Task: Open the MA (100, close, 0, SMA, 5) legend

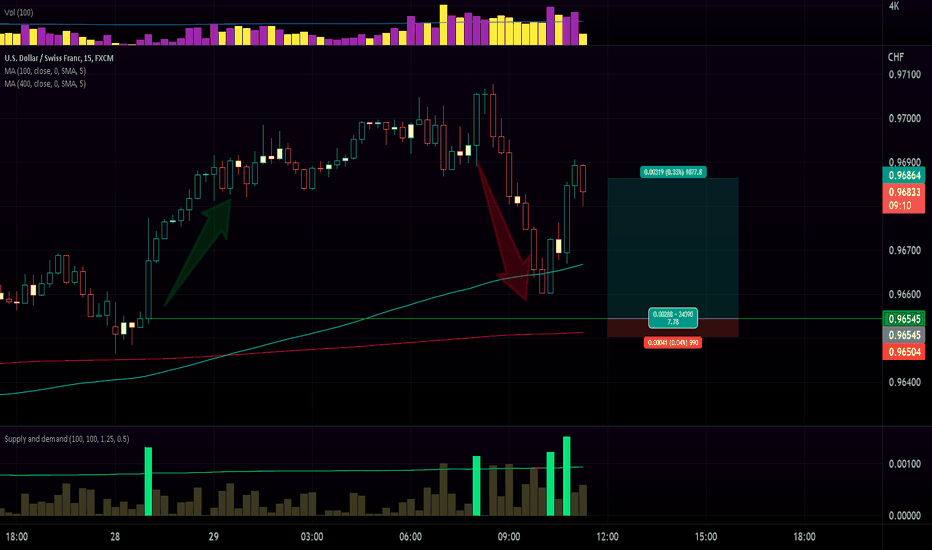Action: pos(45,71)
